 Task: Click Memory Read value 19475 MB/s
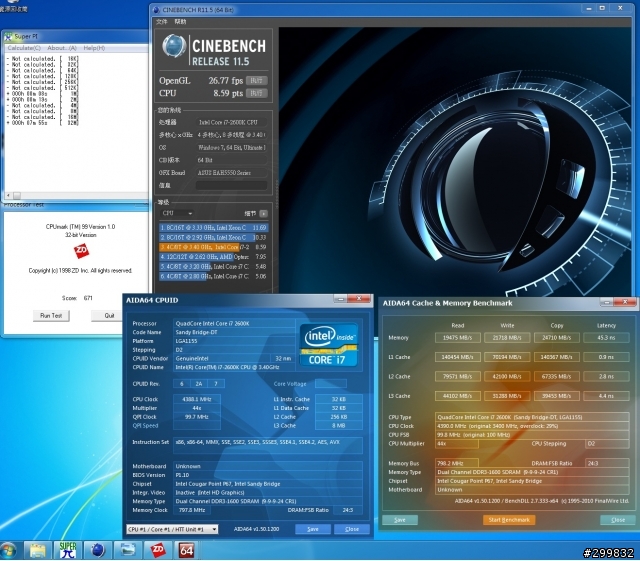[457, 338]
